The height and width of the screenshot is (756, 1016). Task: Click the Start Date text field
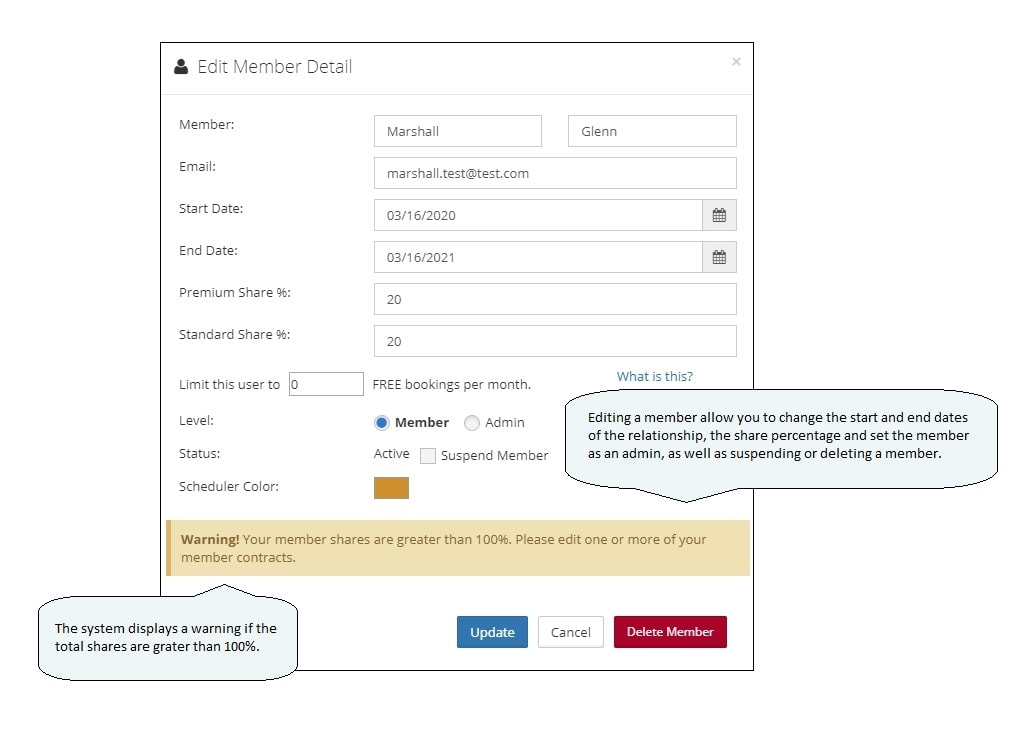(538, 215)
